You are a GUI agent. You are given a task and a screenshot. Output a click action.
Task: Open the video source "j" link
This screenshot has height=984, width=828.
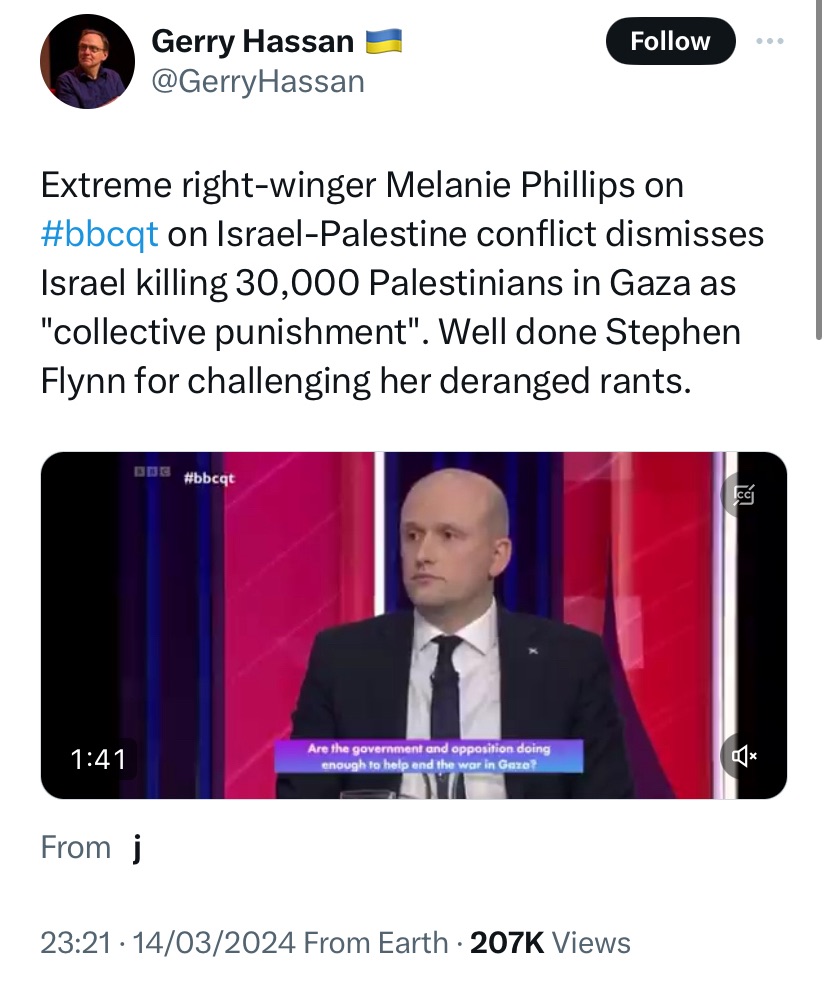pos(136,848)
